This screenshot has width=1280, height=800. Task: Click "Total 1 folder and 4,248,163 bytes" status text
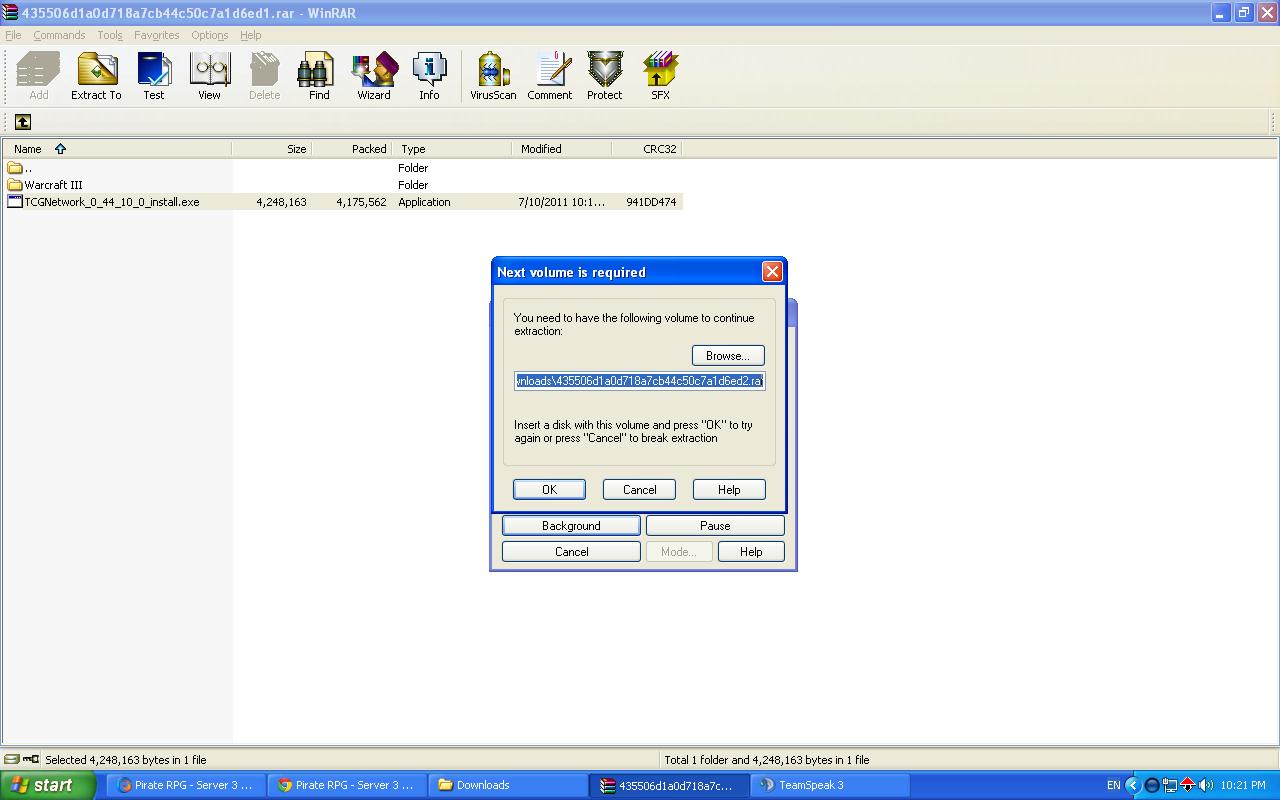pos(767,760)
